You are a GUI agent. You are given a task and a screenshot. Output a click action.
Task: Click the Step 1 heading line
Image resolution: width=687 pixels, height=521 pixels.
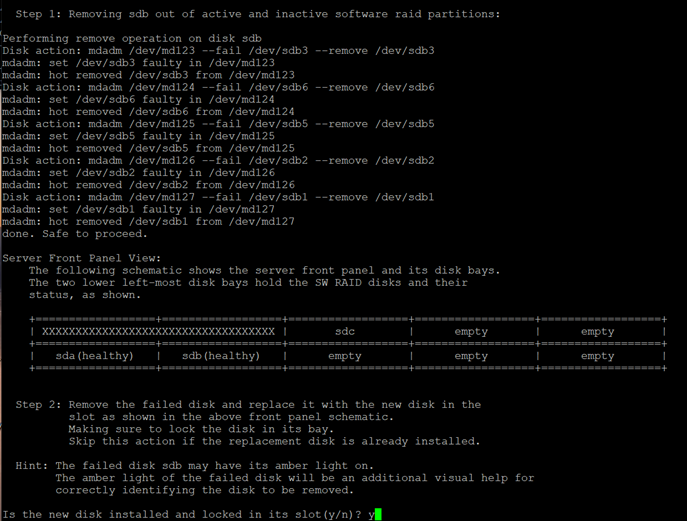tap(258, 14)
